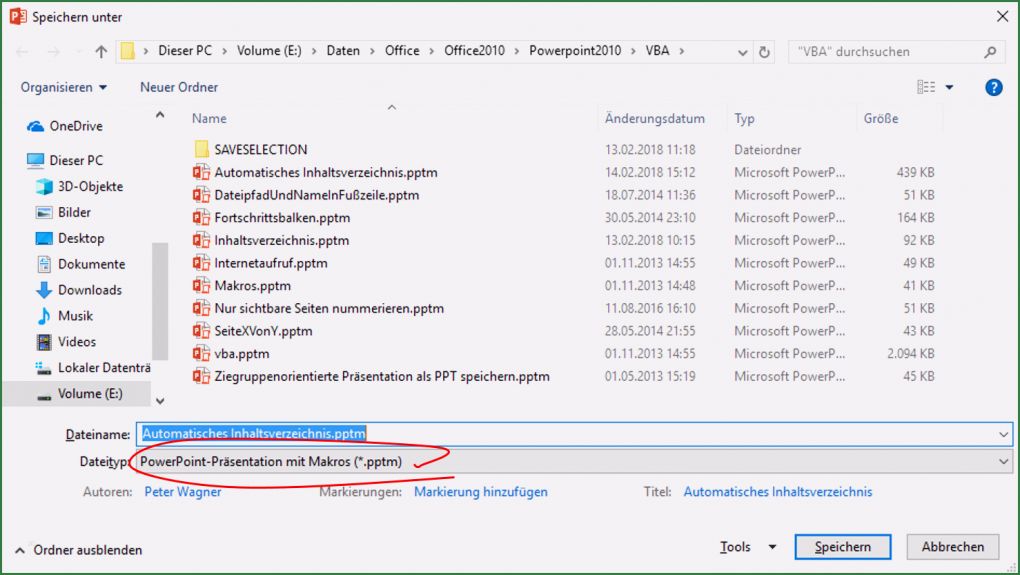Click the search magnifier icon
Image resolution: width=1020 pixels, height=575 pixels.
coord(990,51)
